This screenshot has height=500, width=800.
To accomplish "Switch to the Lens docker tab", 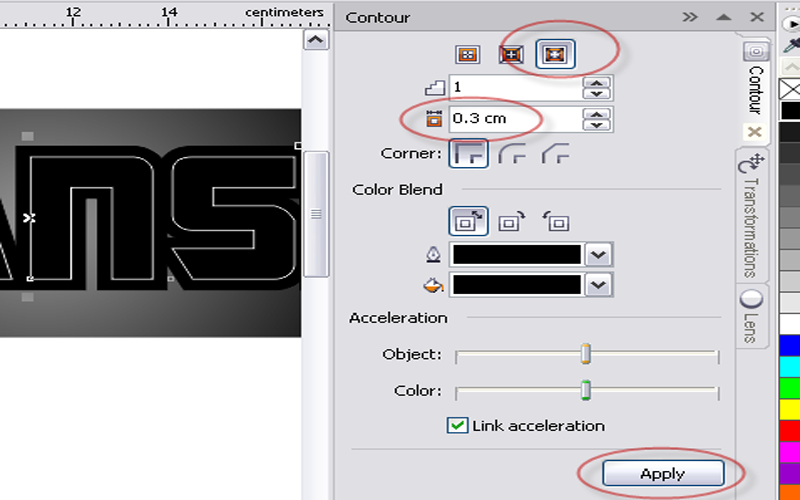I will coord(751,316).
